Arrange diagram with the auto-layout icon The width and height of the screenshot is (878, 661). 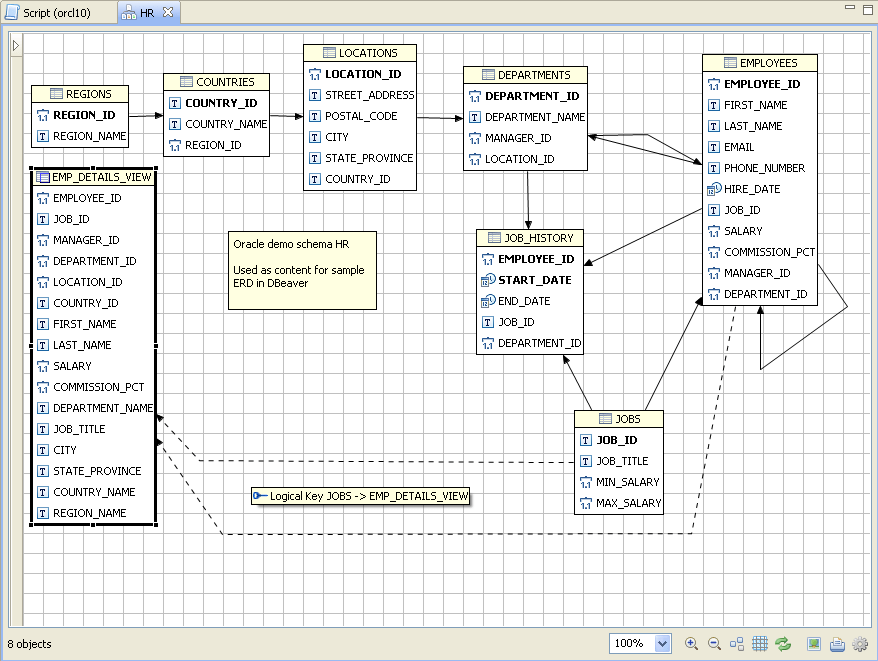[x=737, y=643]
